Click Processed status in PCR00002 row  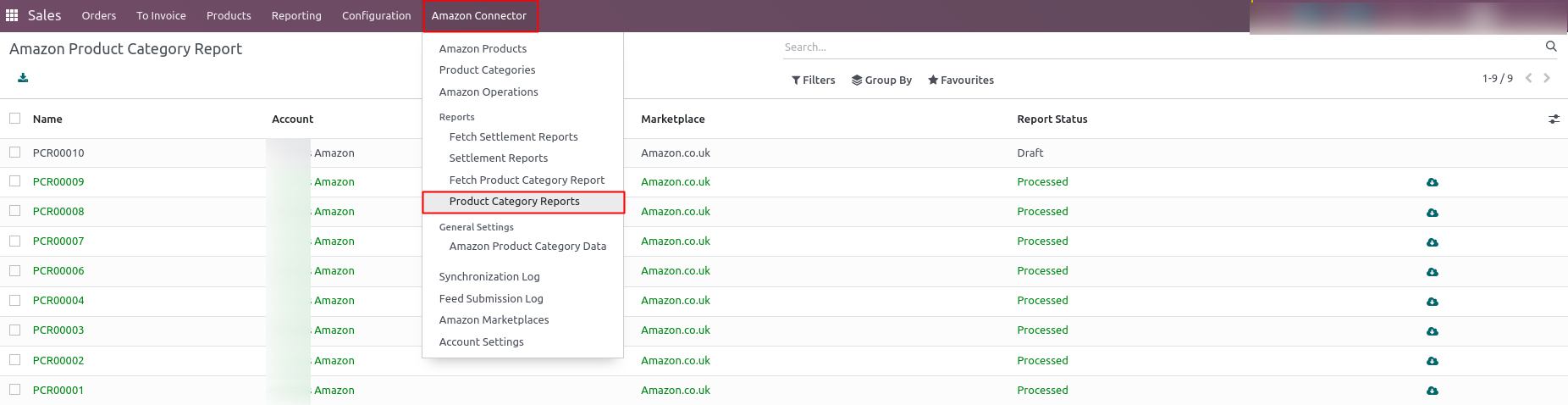1042,360
